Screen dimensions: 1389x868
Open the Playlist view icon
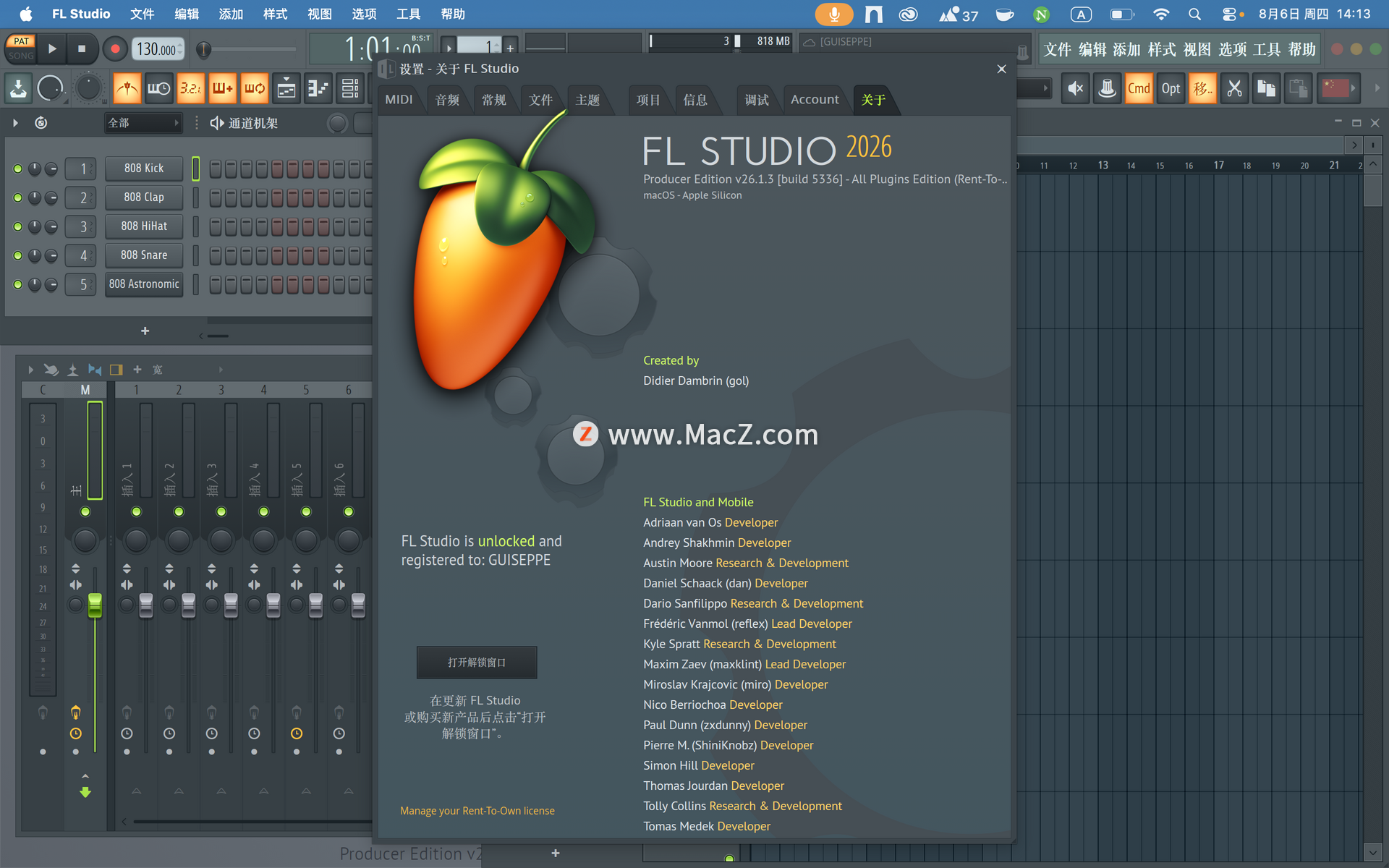pyautogui.click(x=286, y=89)
